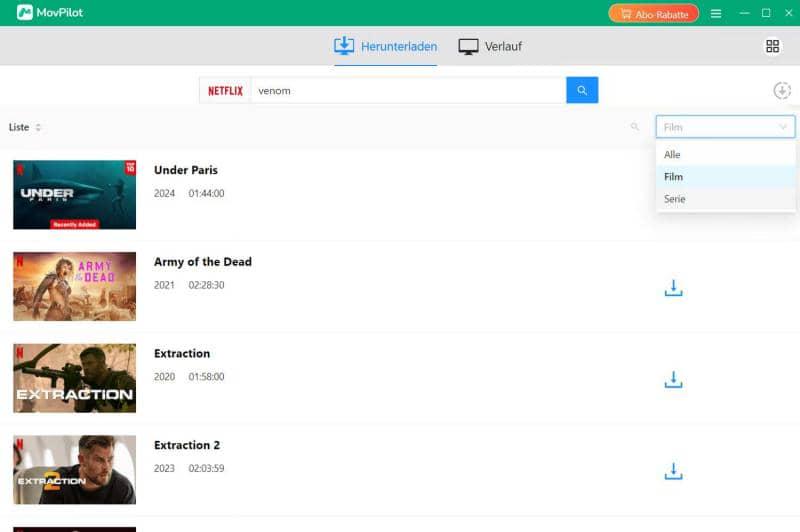The image size is (800, 532).
Task: Open the grid services switcher icon
Action: pos(772,46)
